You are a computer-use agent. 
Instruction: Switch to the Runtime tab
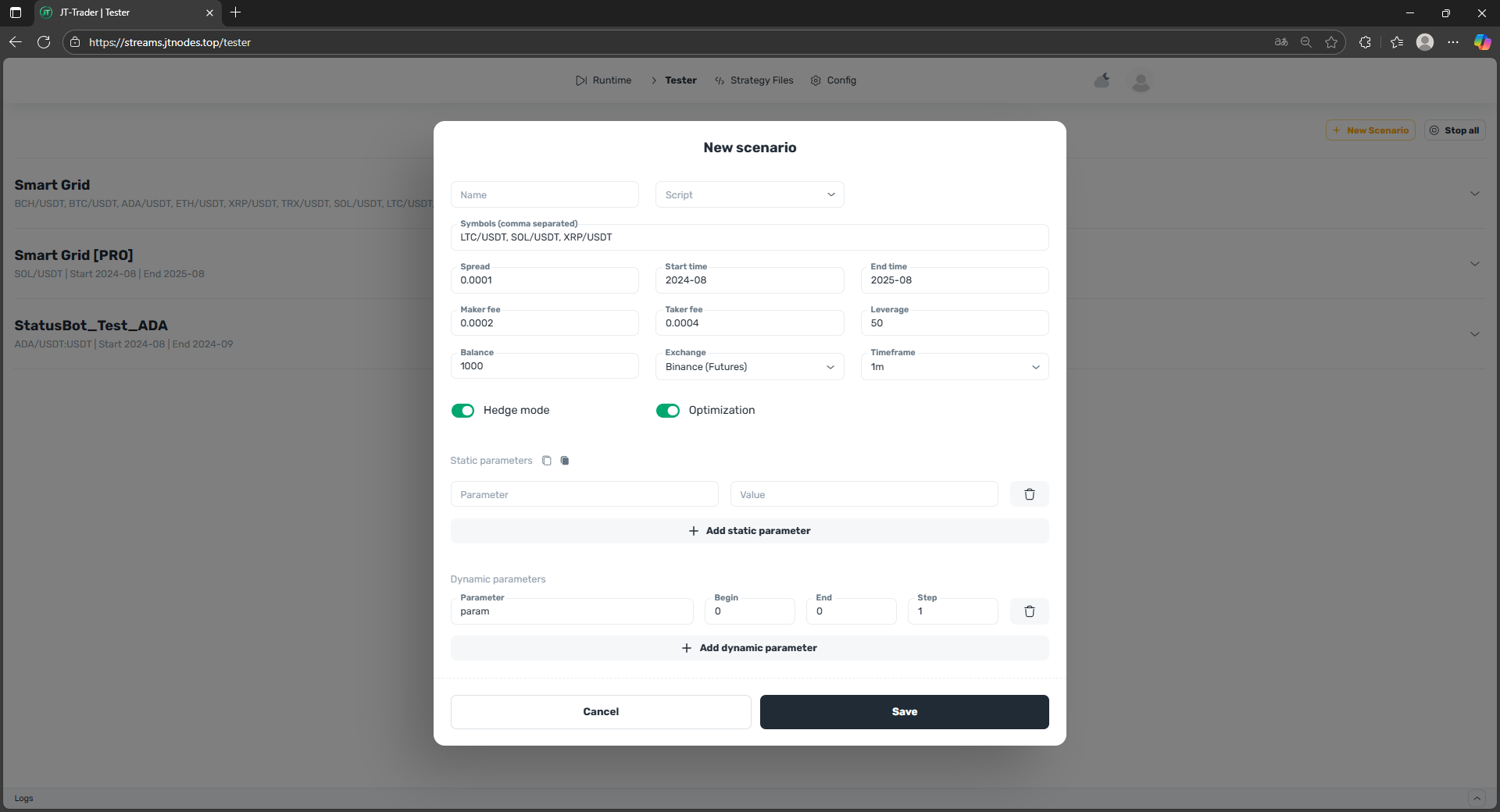[603, 80]
